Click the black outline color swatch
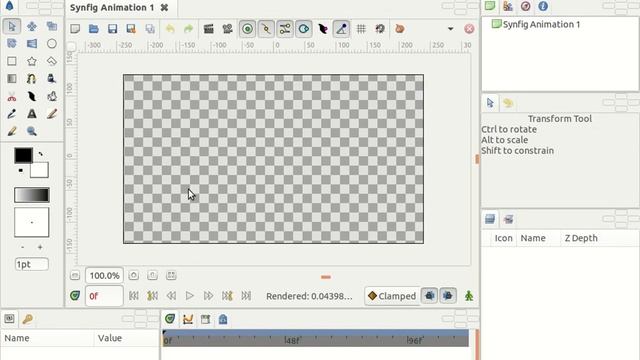This screenshot has width=640, height=360. (x=23, y=156)
